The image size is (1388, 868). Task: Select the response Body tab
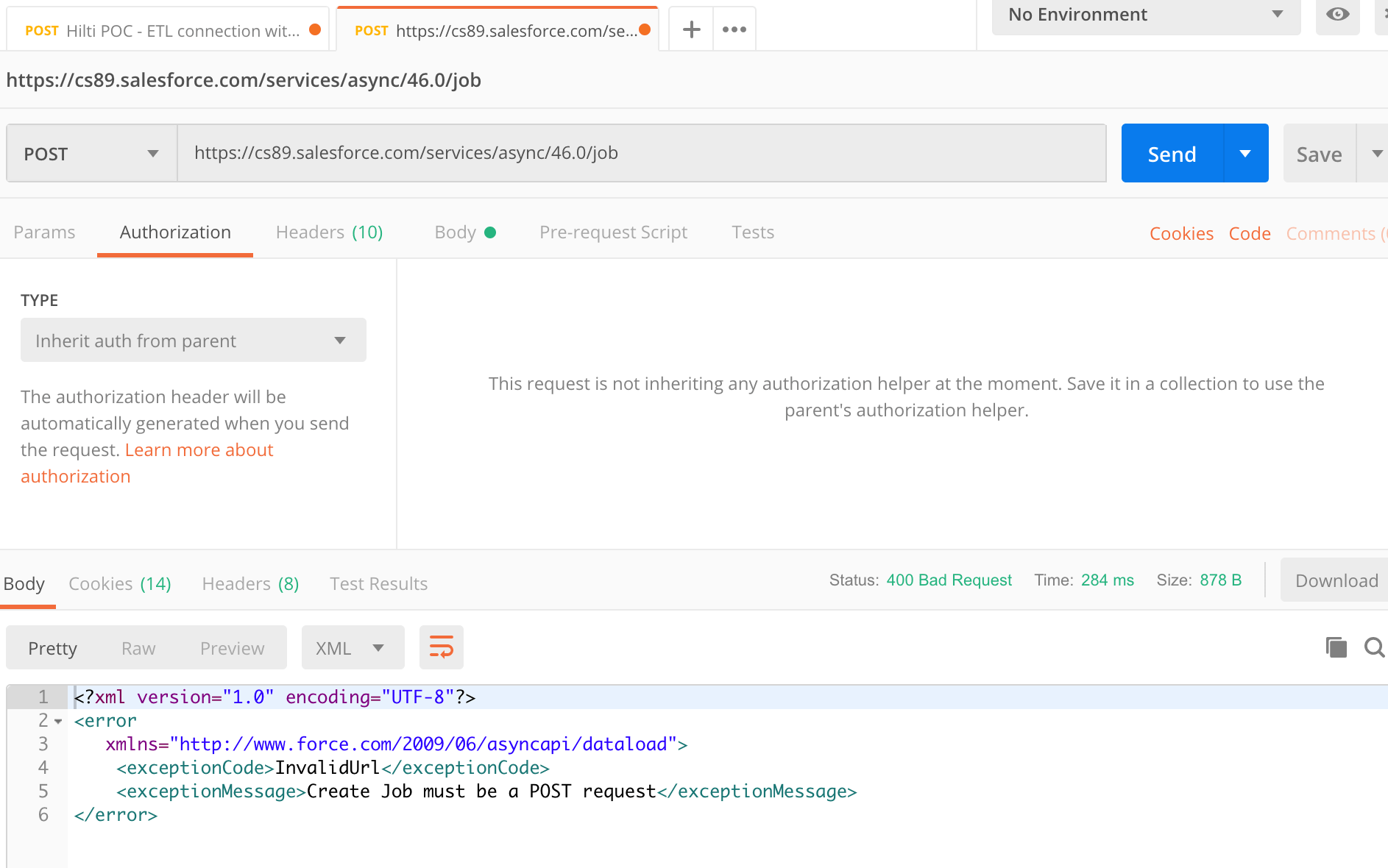[x=24, y=584]
